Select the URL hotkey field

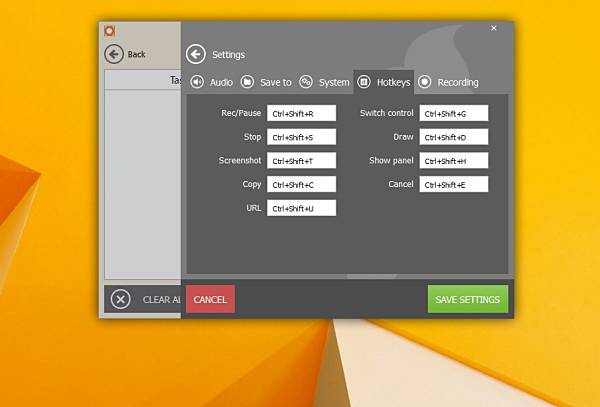click(302, 208)
